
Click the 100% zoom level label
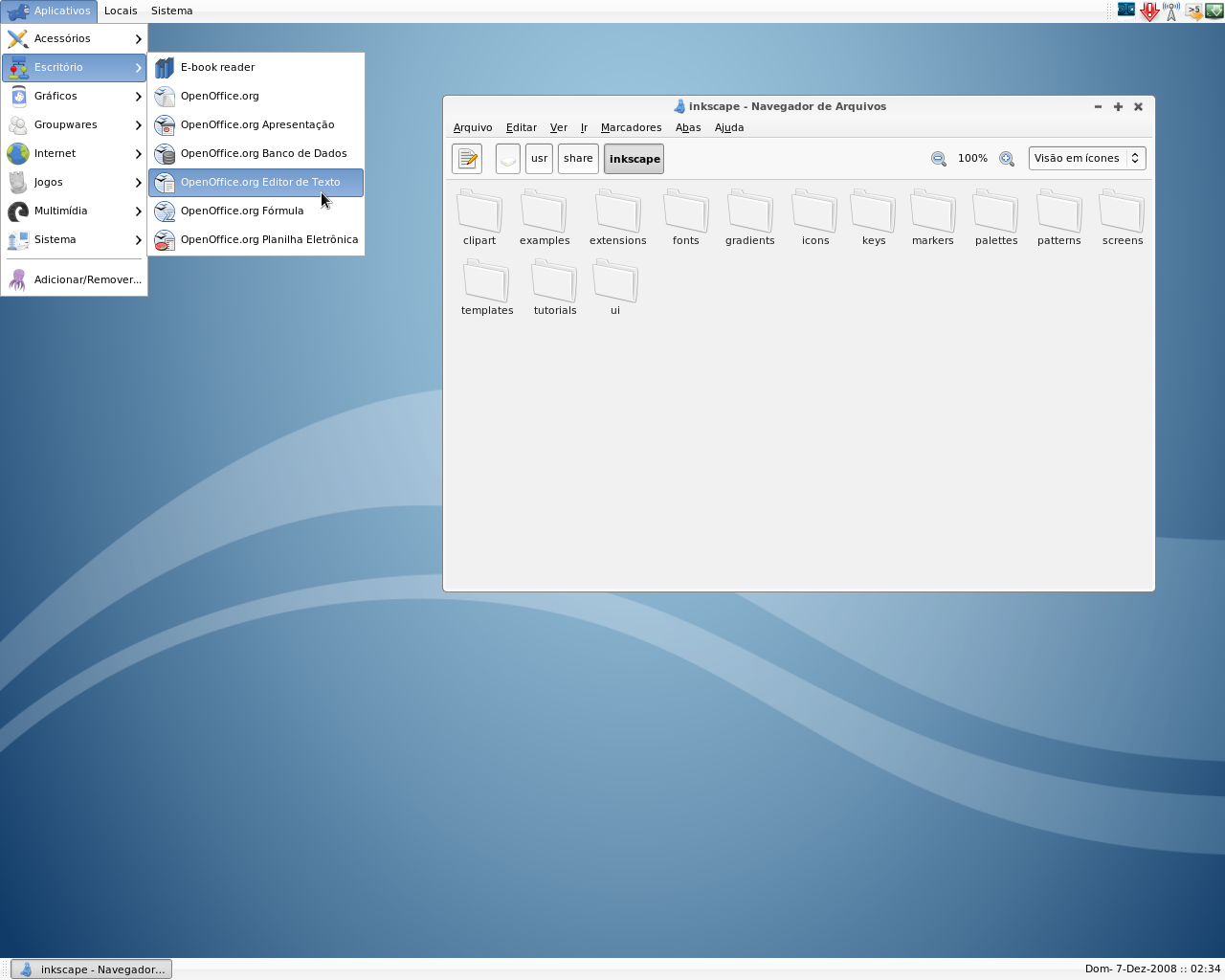[x=972, y=159]
